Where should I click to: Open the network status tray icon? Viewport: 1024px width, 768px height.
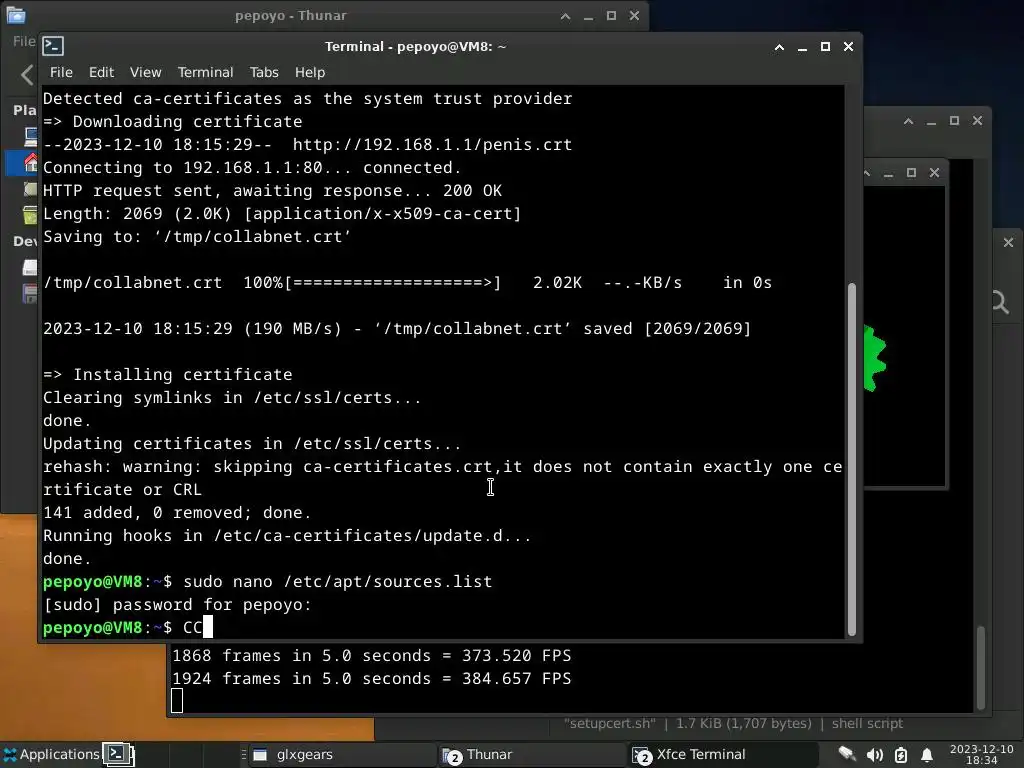848,754
